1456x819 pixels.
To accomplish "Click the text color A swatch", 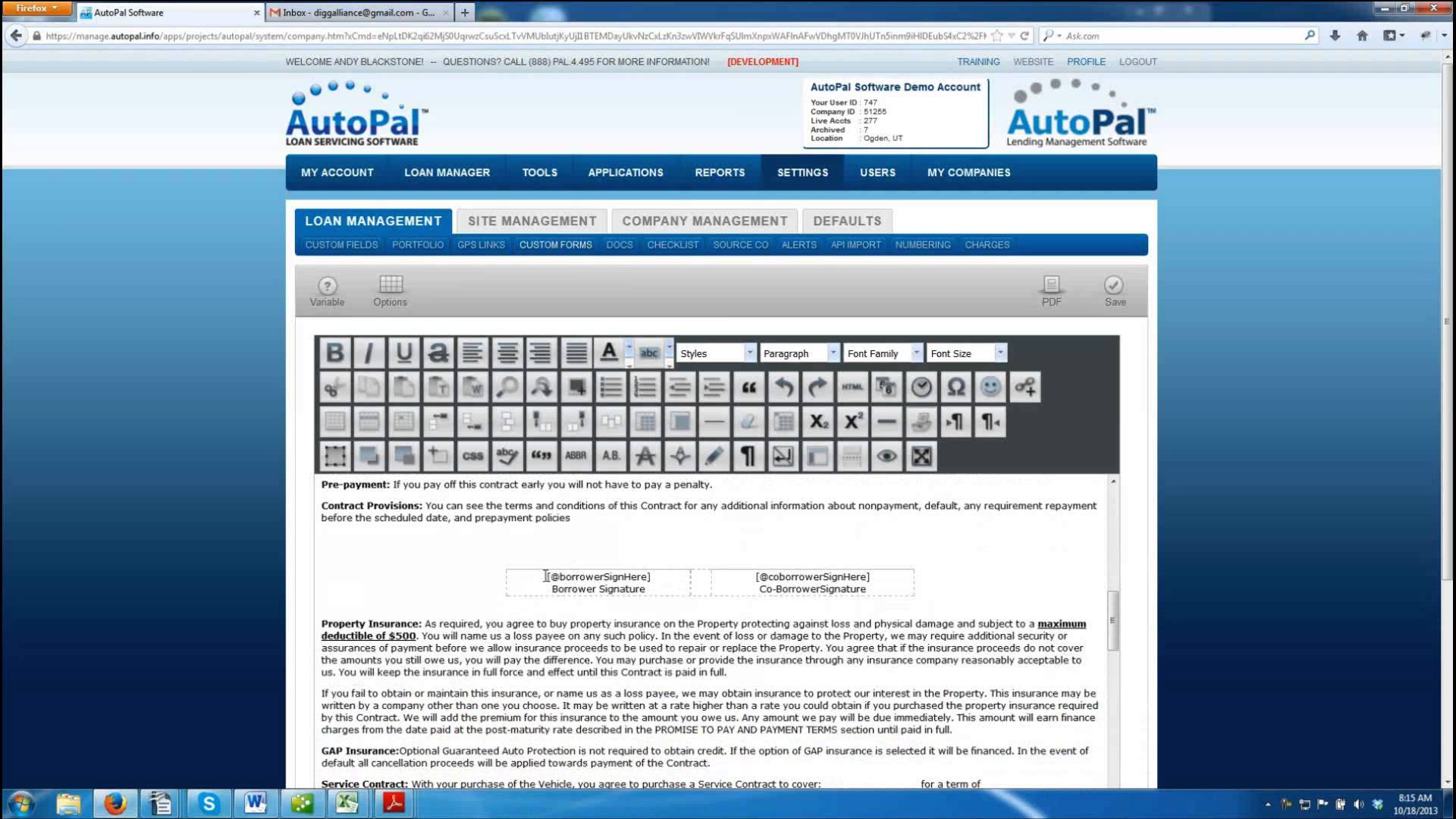I will click(608, 353).
